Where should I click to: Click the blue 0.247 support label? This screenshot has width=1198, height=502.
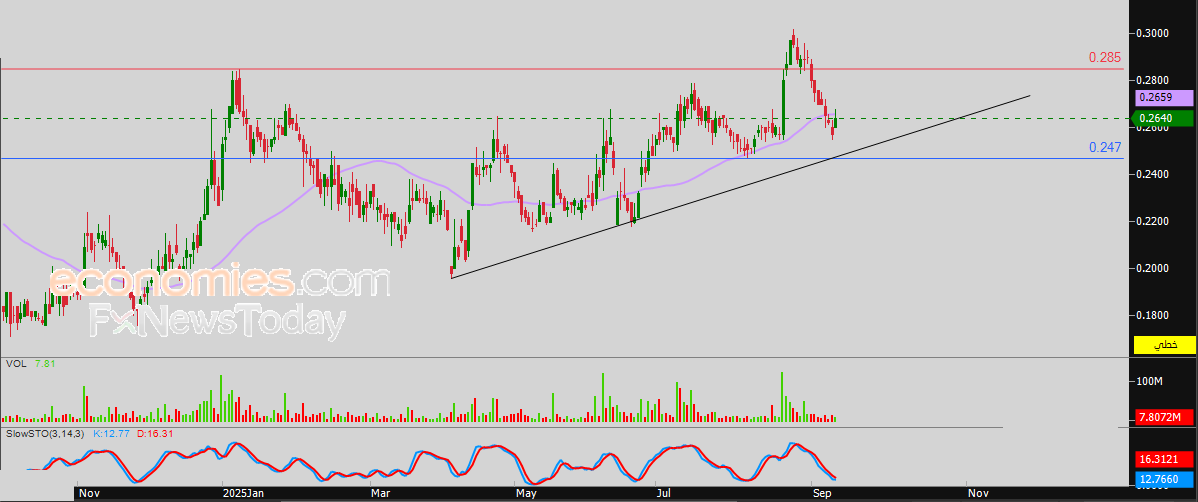click(x=1105, y=147)
